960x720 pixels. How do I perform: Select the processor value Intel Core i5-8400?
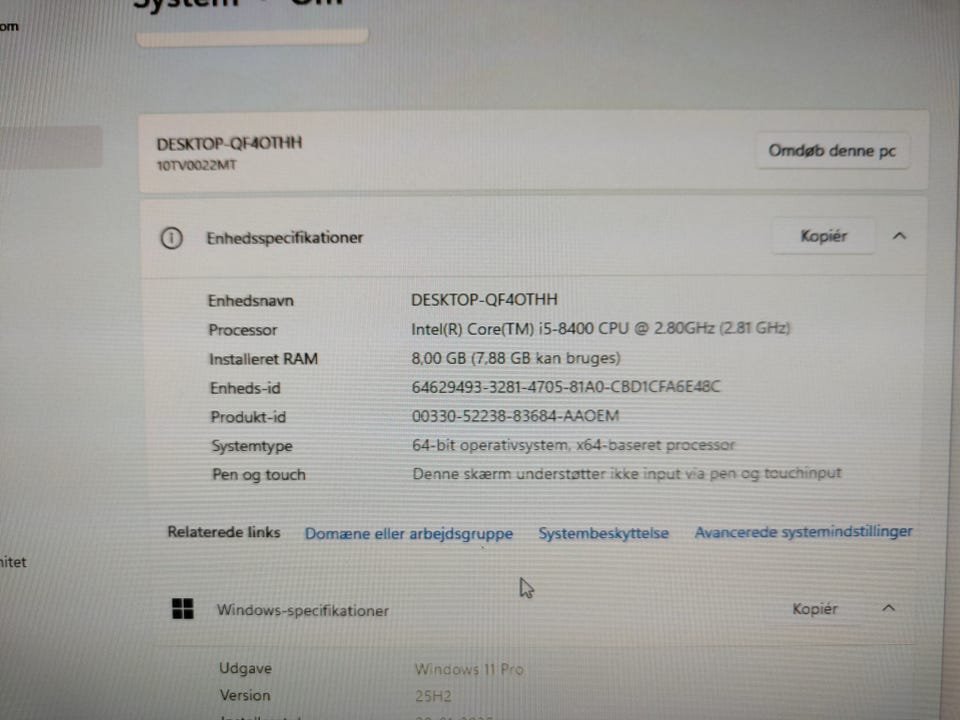click(600, 329)
